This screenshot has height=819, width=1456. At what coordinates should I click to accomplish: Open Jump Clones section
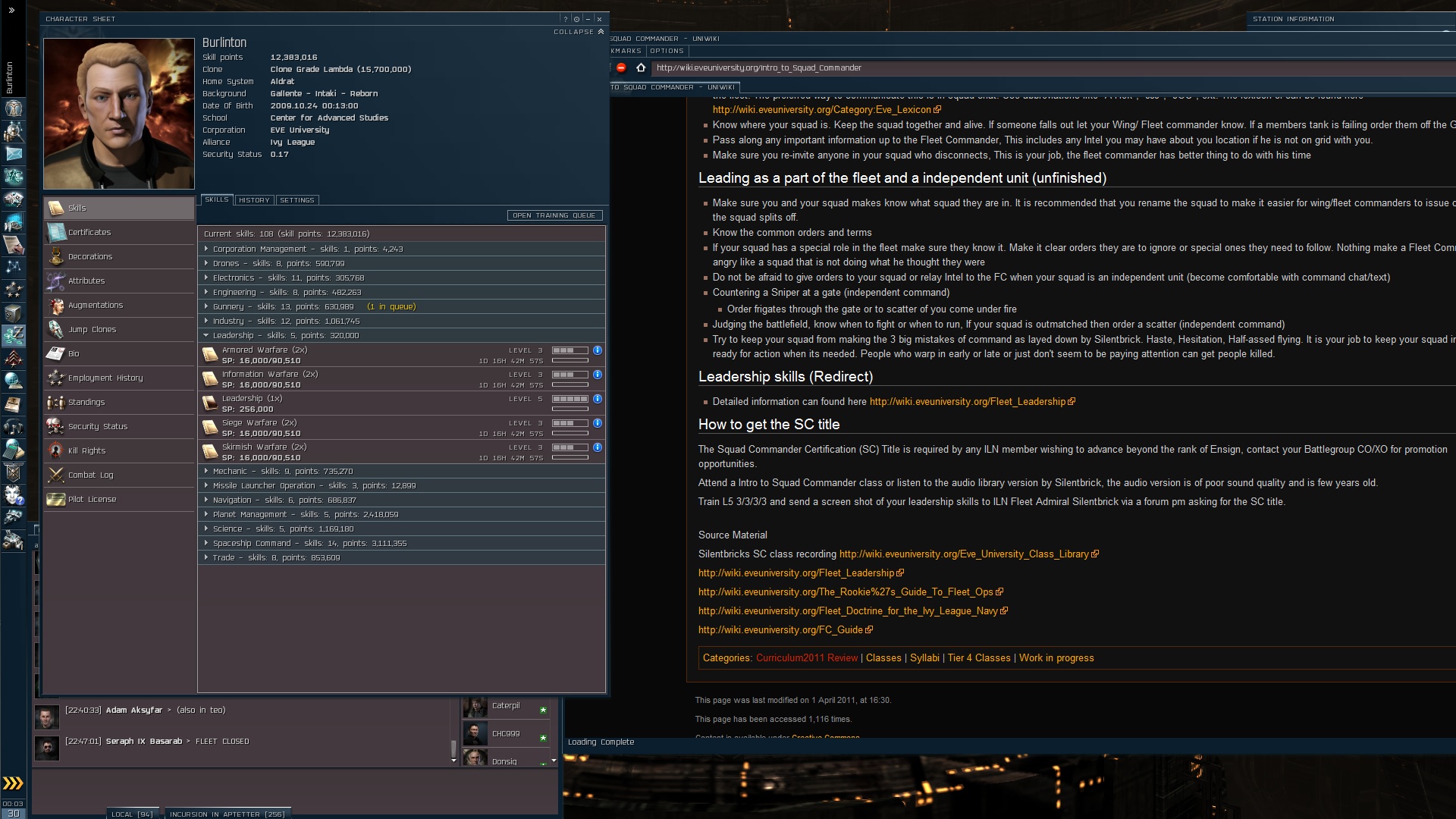pyautogui.click(x=92, y=330)
